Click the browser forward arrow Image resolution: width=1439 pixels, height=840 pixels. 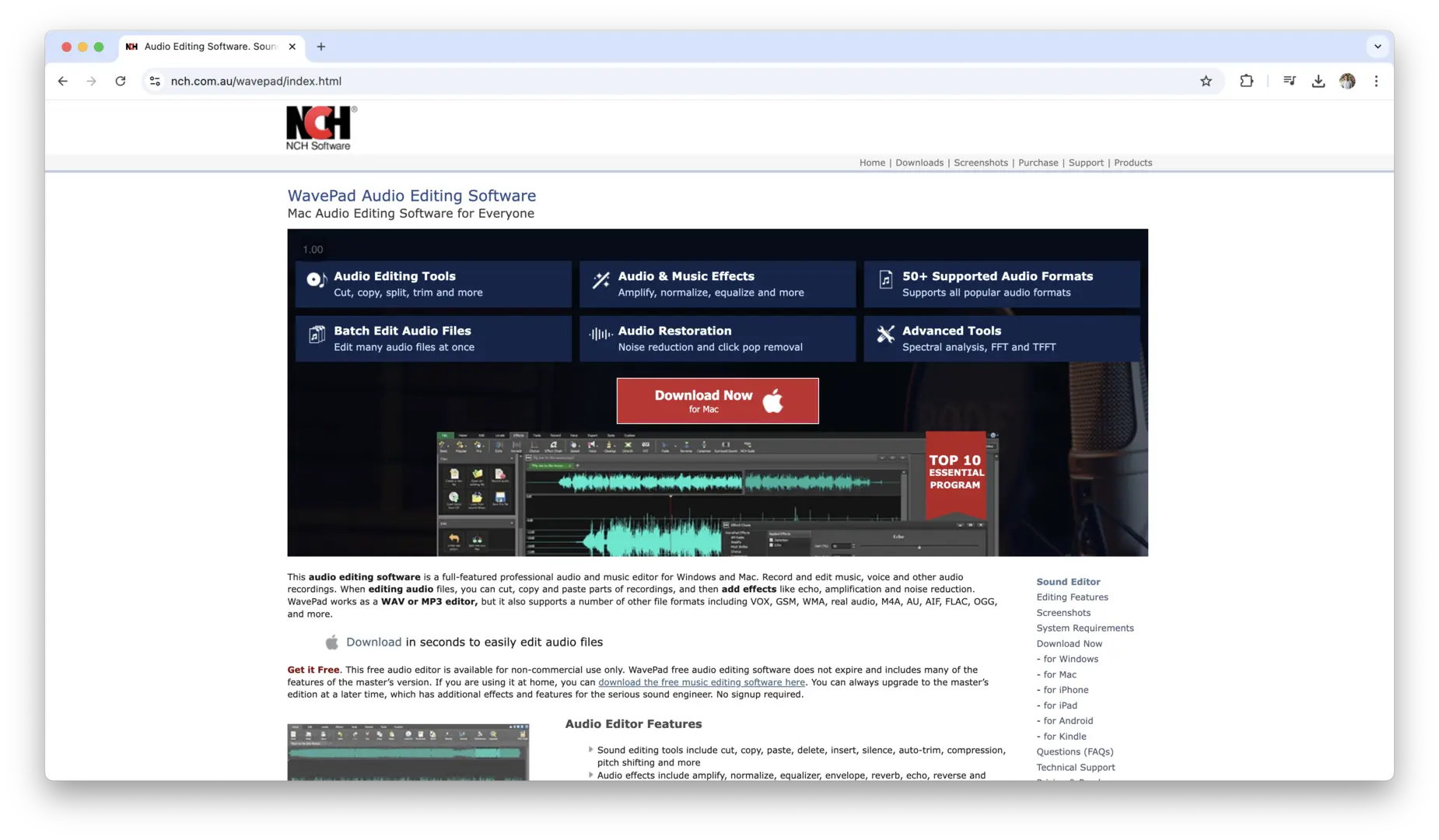coord(92,81)
